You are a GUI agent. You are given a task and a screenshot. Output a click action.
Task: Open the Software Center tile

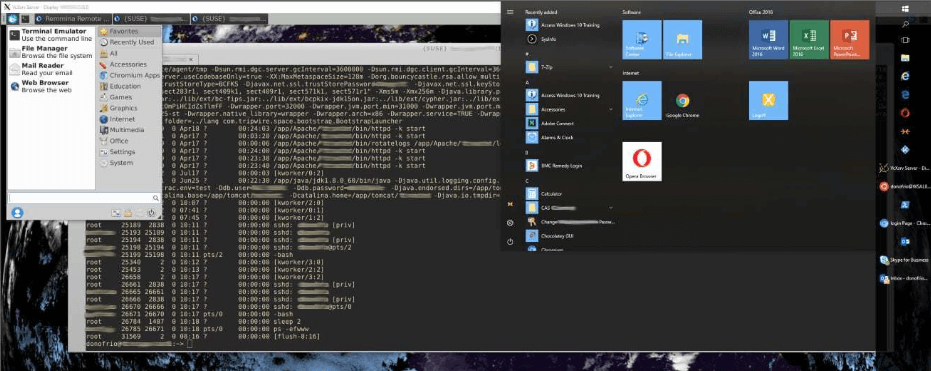(x=641, y=39)
